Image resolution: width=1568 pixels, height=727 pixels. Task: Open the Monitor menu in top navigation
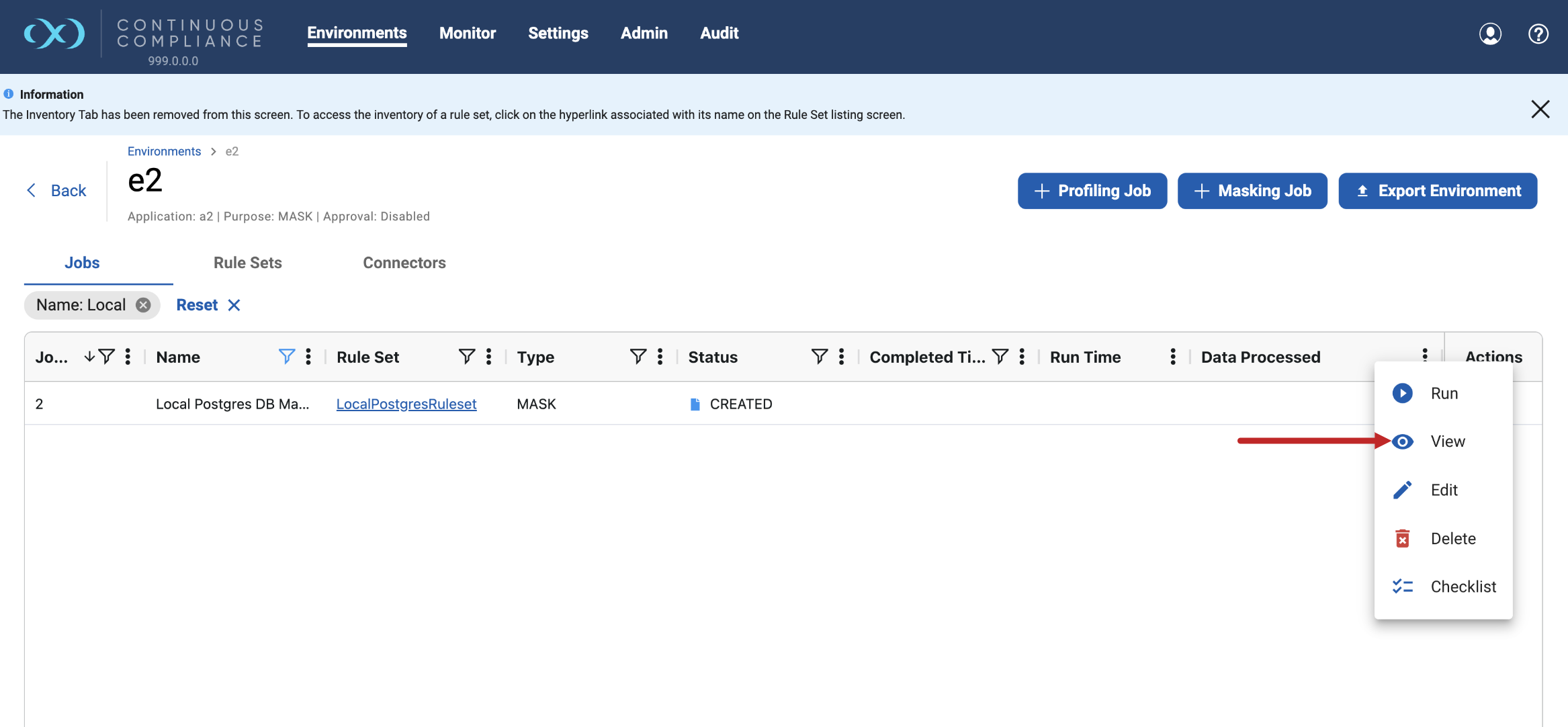pyautogui.click(x=467, y=33)
